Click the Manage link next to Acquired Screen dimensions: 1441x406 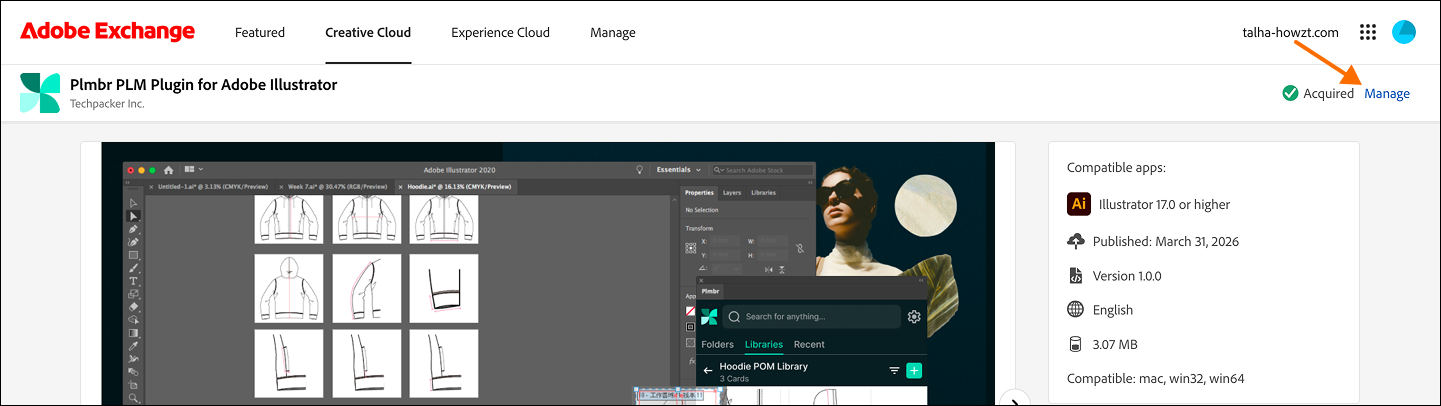1387,93
